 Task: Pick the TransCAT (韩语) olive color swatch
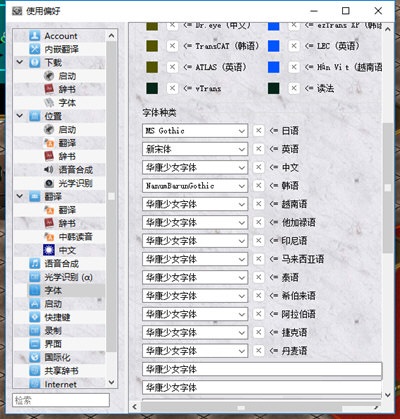tap(152, 46)
